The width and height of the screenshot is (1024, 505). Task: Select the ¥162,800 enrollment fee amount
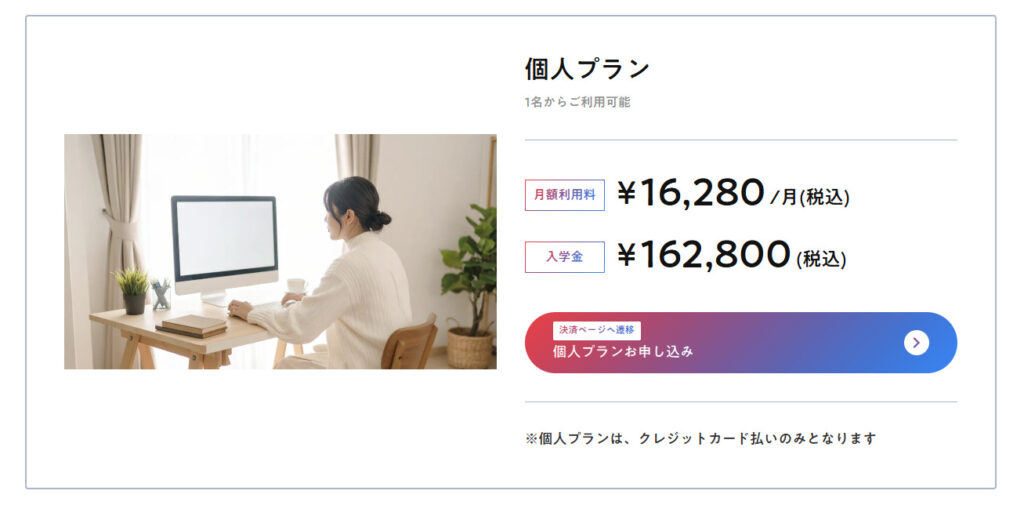pyautogui.click(x=703, y=255)
